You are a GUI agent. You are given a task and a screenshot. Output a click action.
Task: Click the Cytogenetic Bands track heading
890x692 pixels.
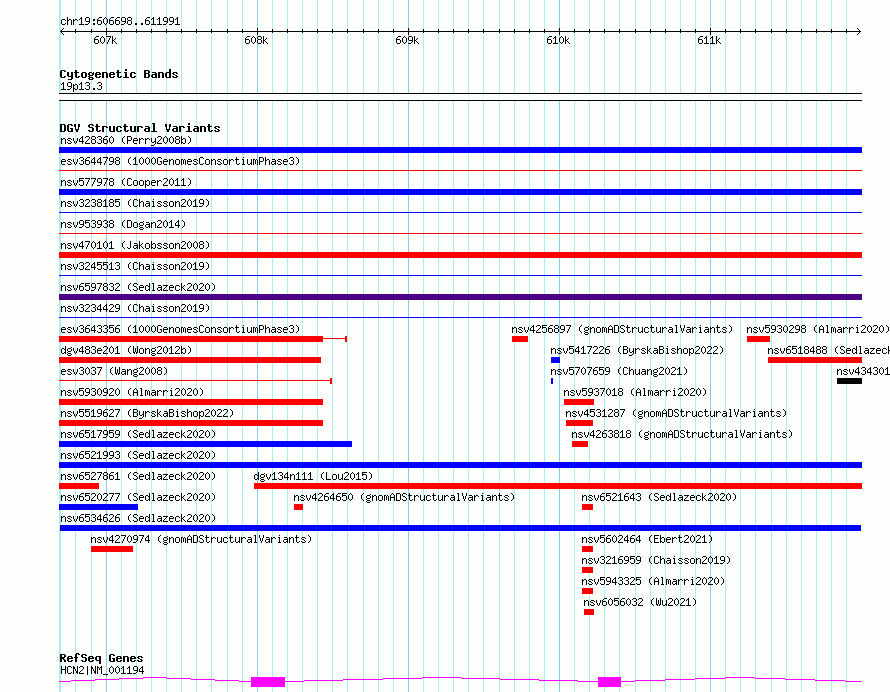click(x=119, y=74)
